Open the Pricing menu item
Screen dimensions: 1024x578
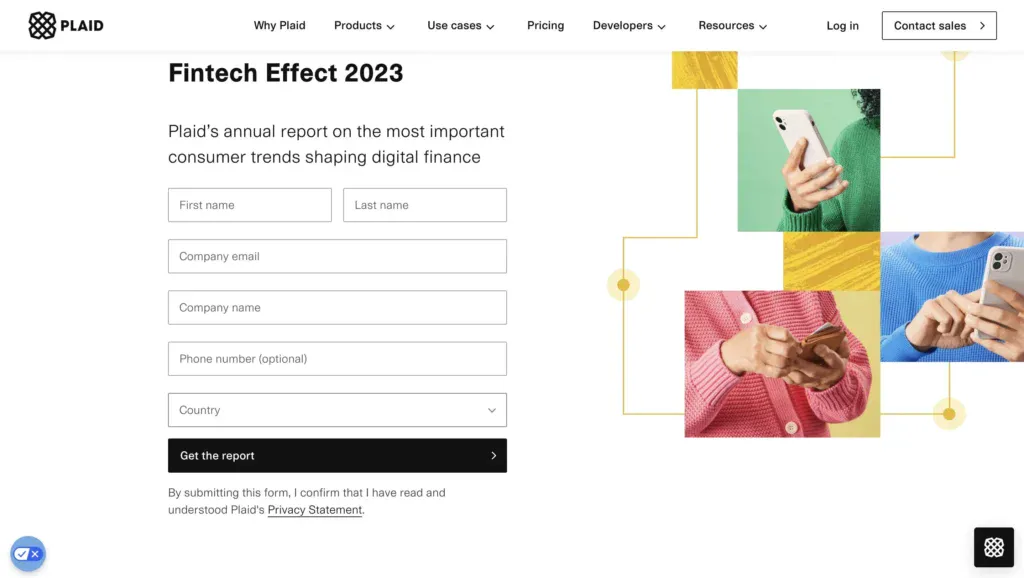pos(545,25)
